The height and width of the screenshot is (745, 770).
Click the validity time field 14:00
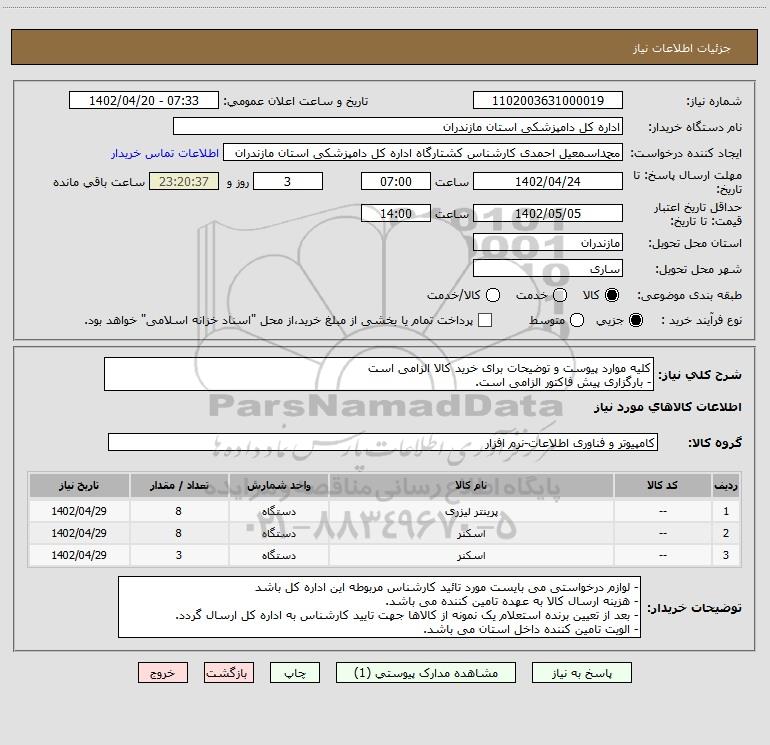click(x=396, y=213)
